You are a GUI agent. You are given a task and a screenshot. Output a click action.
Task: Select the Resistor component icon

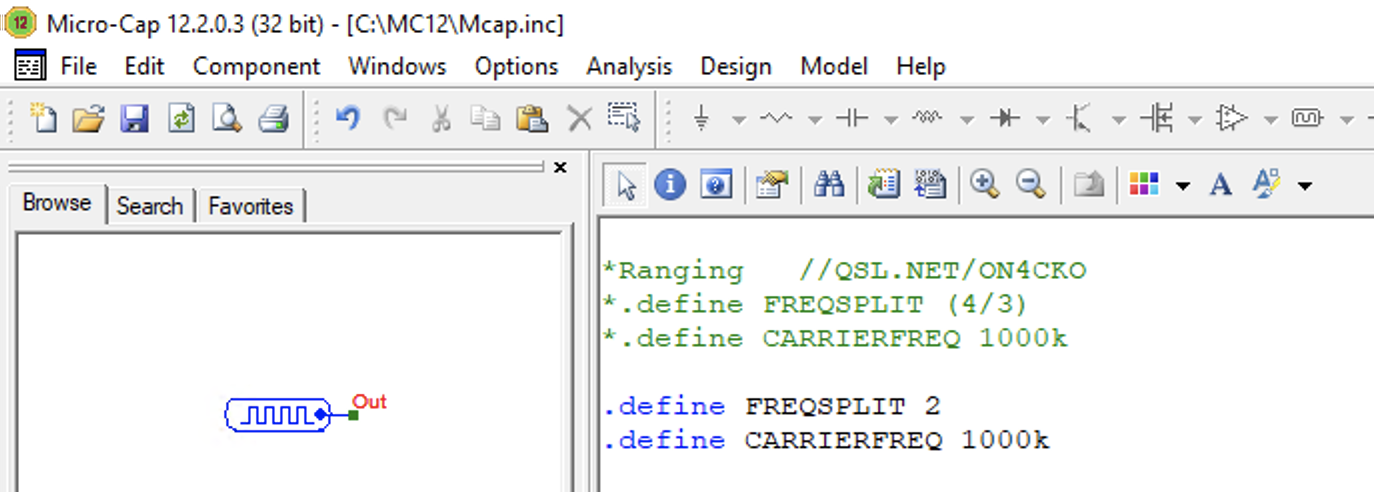pos(776,118)
